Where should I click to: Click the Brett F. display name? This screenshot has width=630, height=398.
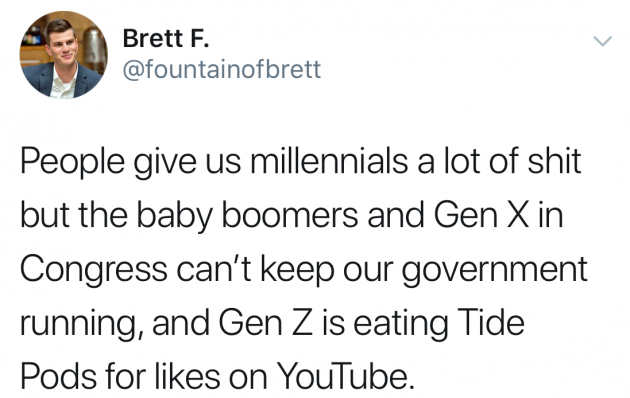(166, 39)
